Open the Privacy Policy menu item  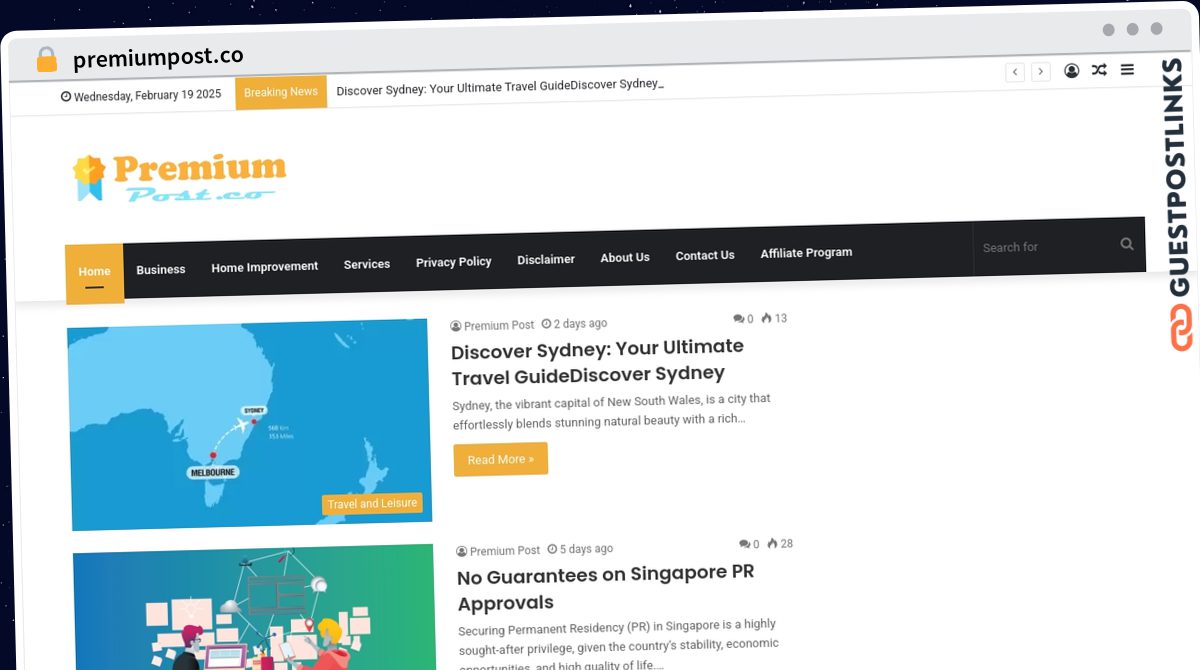(x=454, y=262)
